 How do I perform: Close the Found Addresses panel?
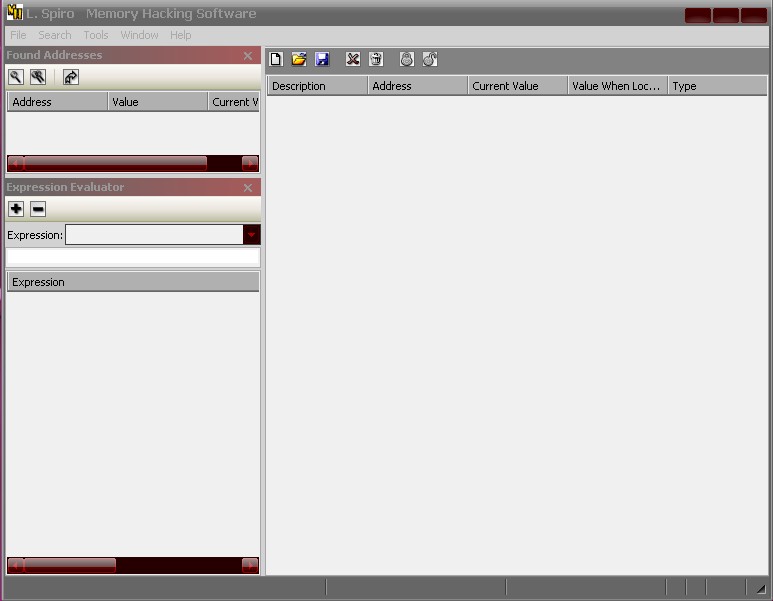(x=248, y=56)
